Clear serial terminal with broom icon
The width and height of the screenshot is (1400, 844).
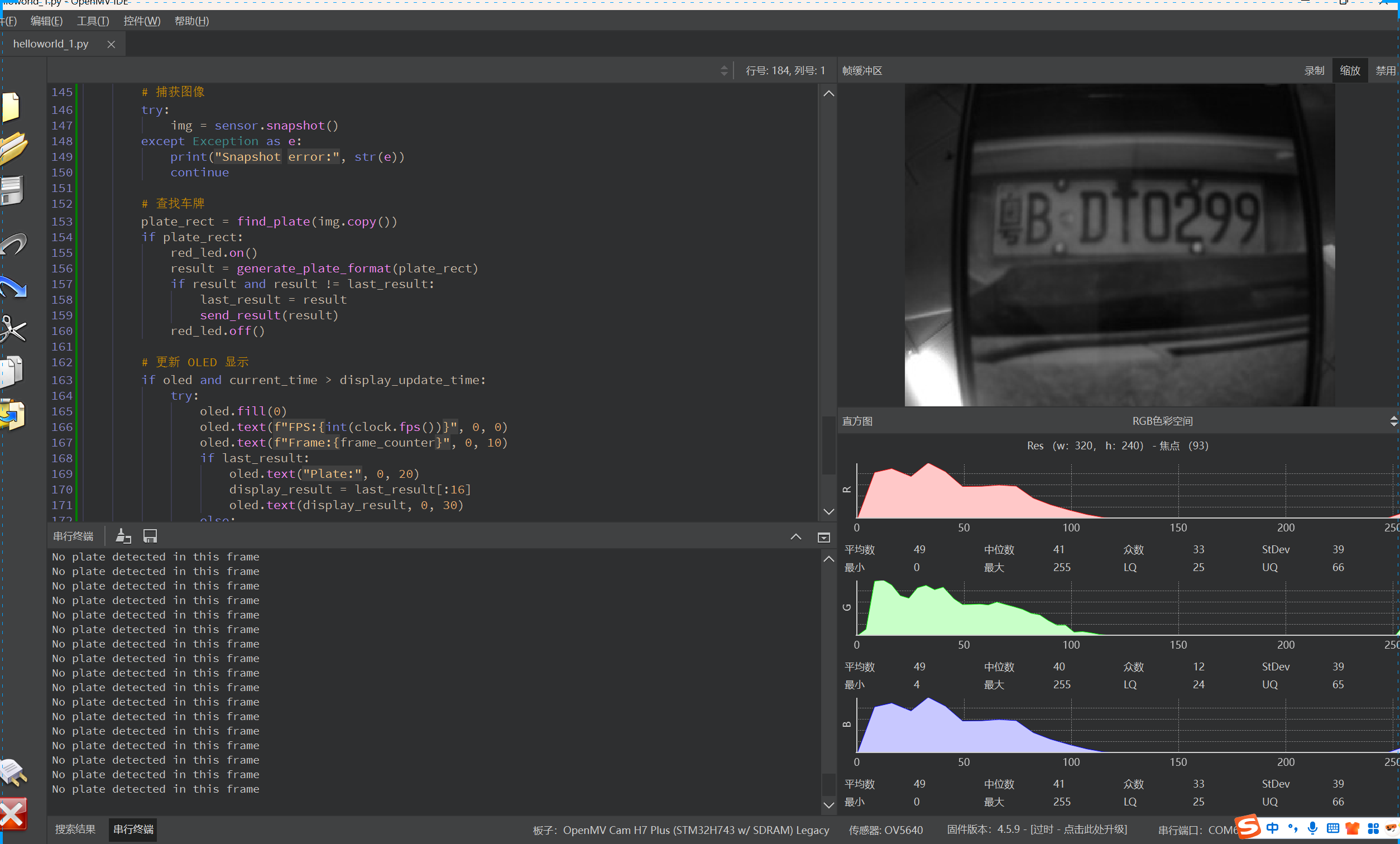[x=123, y=536]
